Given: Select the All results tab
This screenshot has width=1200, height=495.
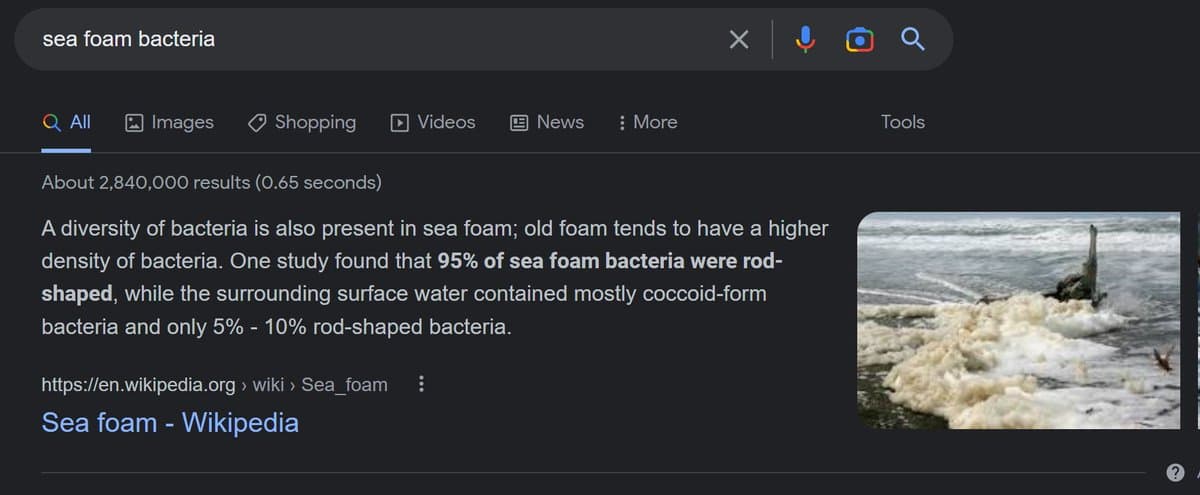Looking at the screenshot, I should point(67,122).
